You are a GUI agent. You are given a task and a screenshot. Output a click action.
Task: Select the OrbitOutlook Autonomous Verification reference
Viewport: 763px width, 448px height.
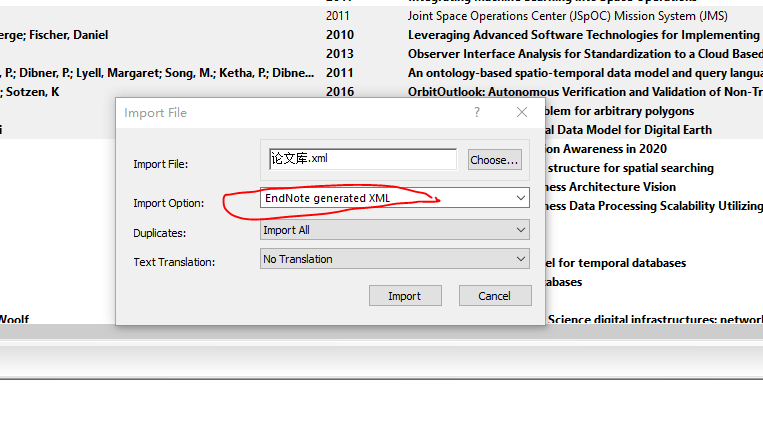tap(585, 92)
